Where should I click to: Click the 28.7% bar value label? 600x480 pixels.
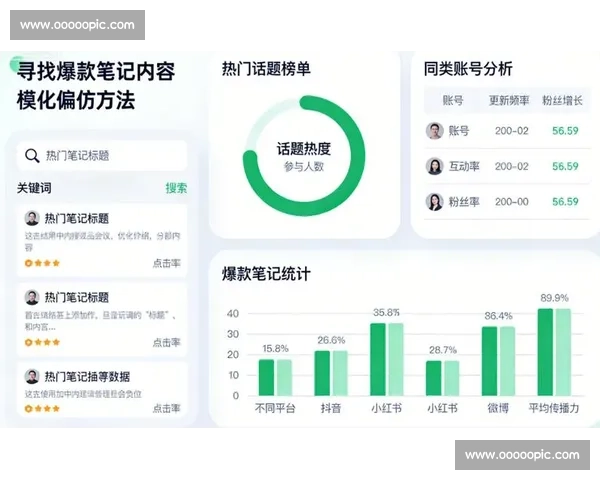pos(443,350)
